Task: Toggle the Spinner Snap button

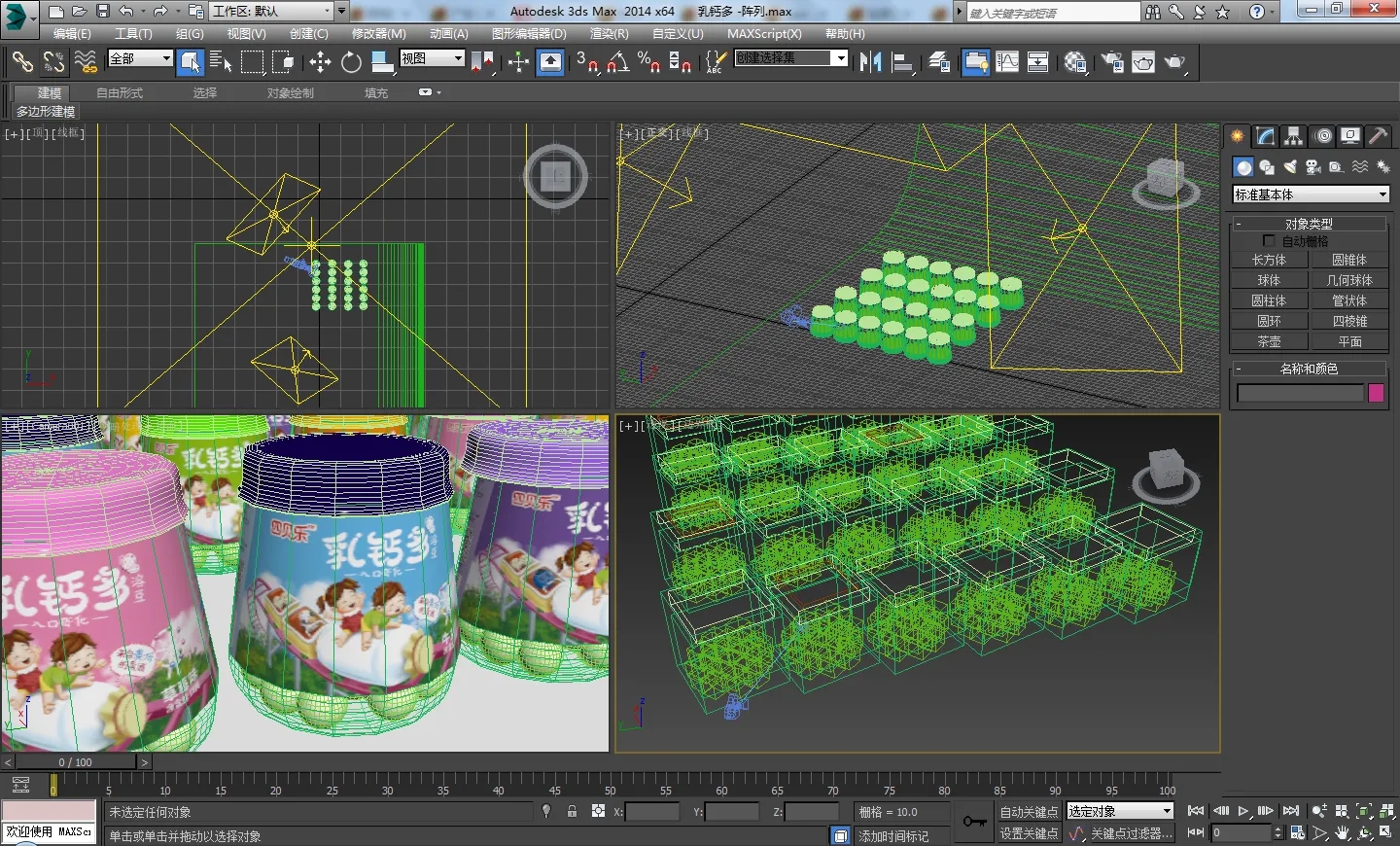Action: 680,62
